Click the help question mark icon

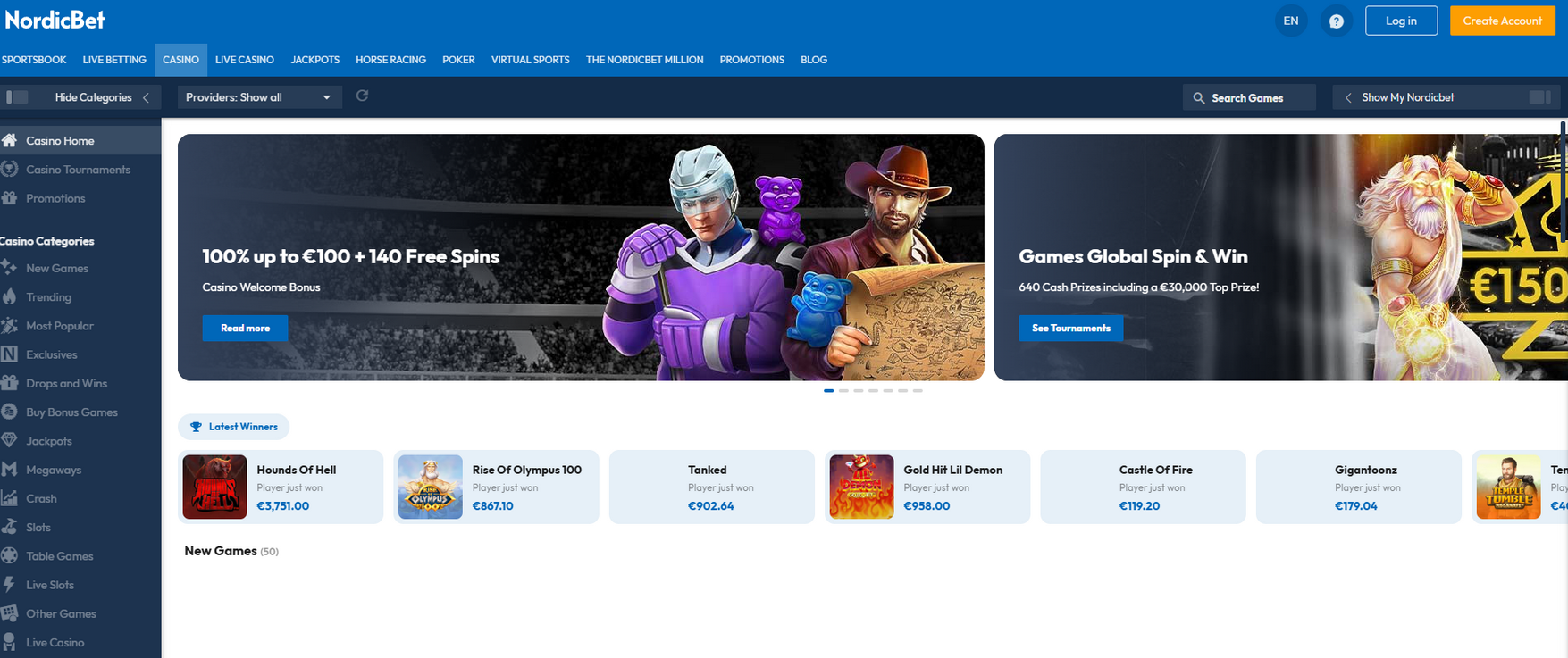tap(1336, 21)
